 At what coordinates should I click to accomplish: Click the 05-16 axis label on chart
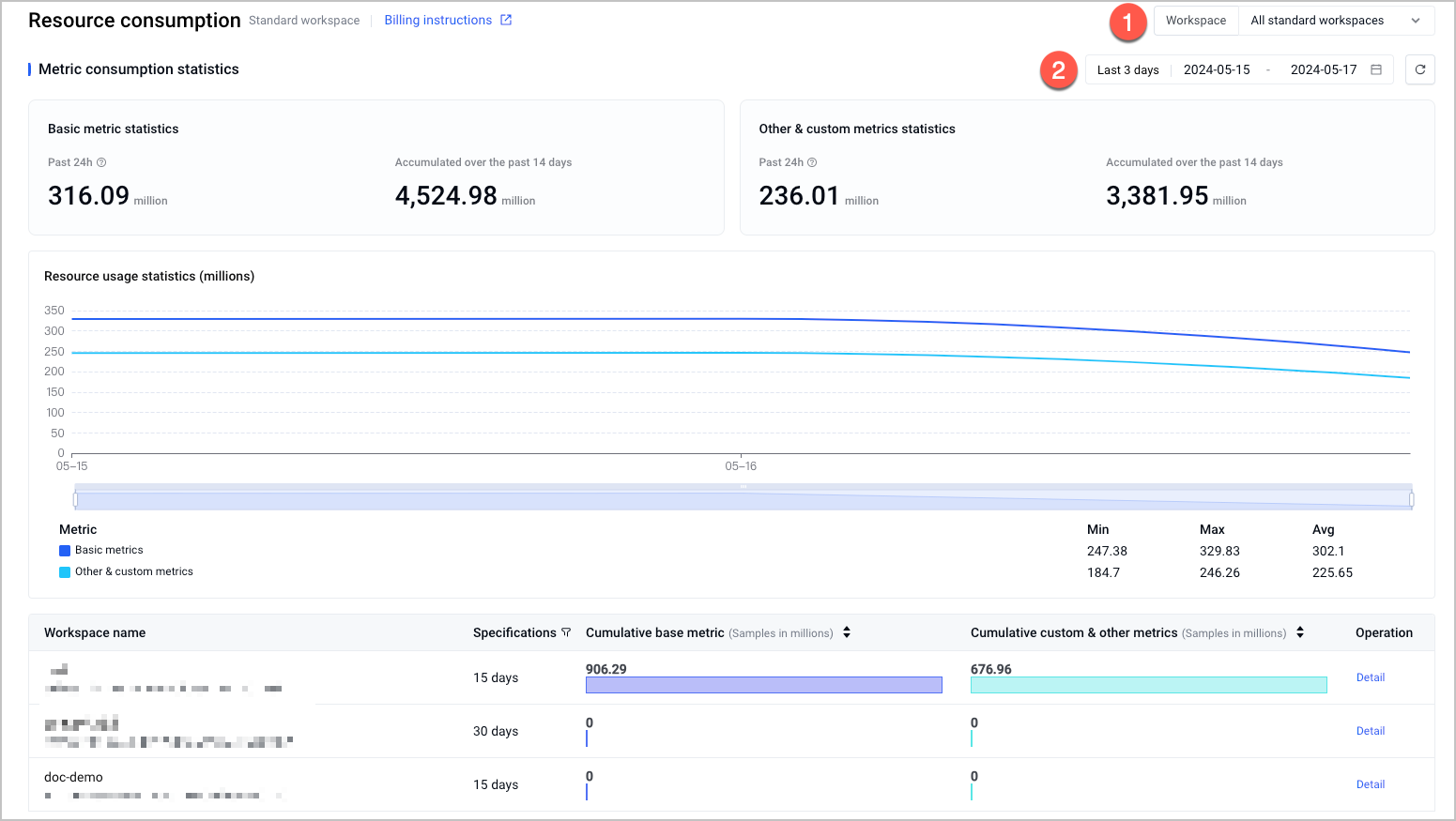[741, 466]
